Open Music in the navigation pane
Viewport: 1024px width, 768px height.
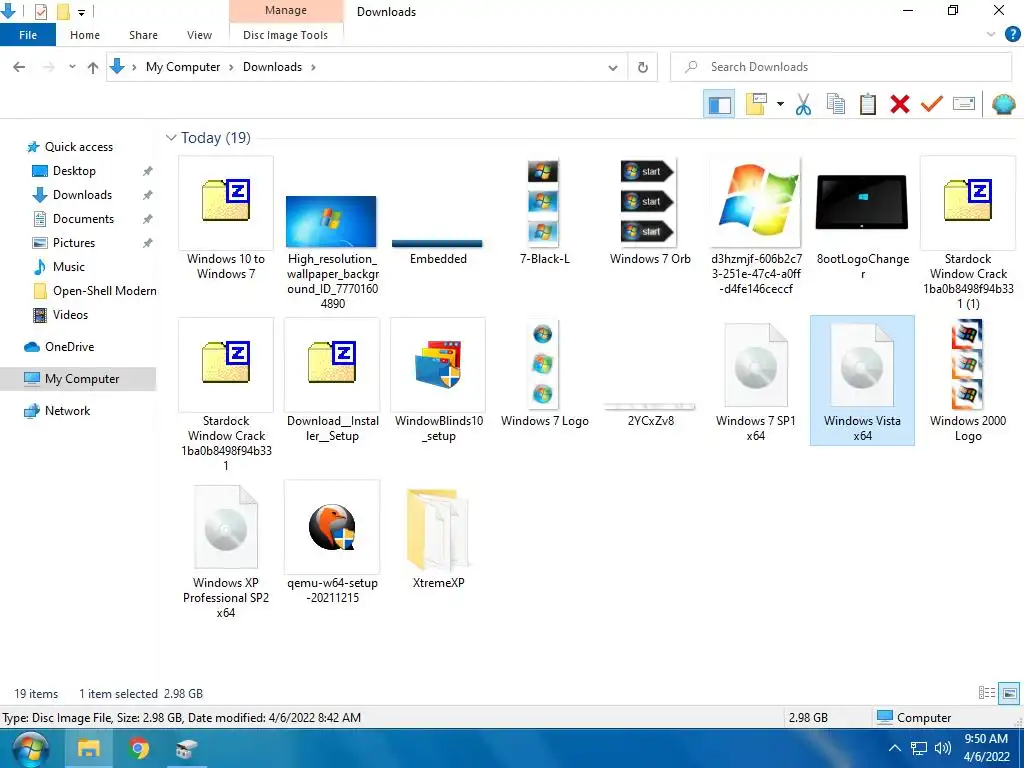69,266
